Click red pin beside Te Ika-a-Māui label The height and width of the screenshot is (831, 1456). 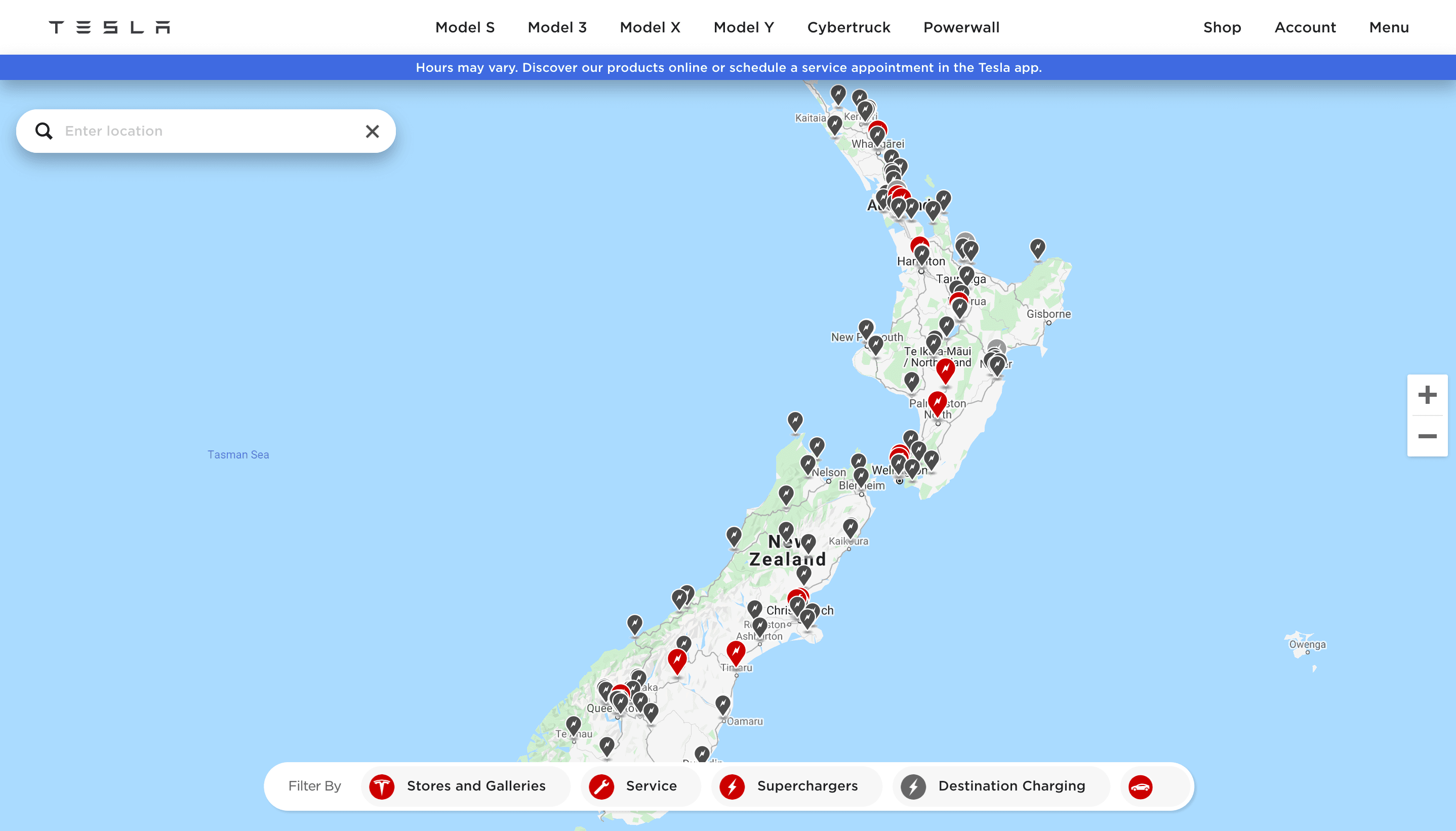[x=945, y=371]
